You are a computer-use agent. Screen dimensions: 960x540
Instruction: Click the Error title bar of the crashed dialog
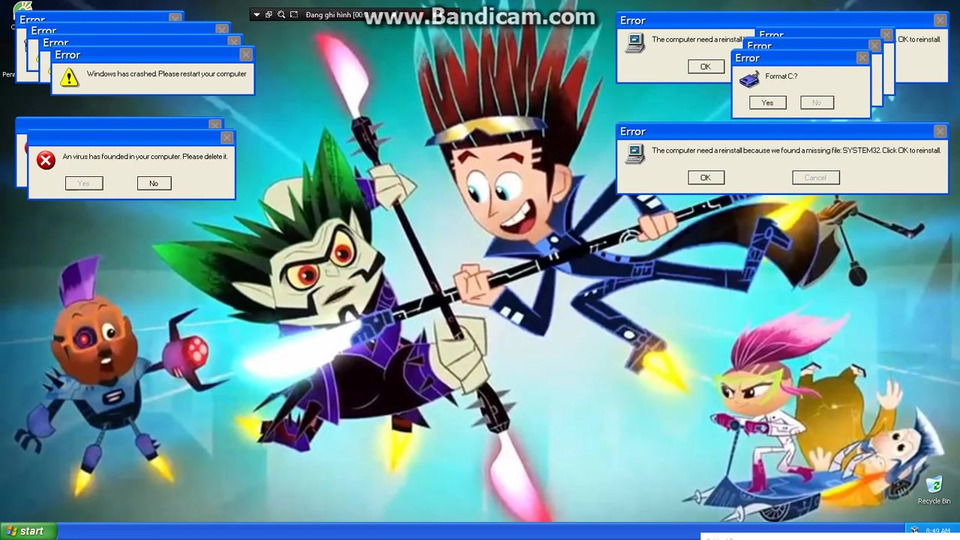152,54
